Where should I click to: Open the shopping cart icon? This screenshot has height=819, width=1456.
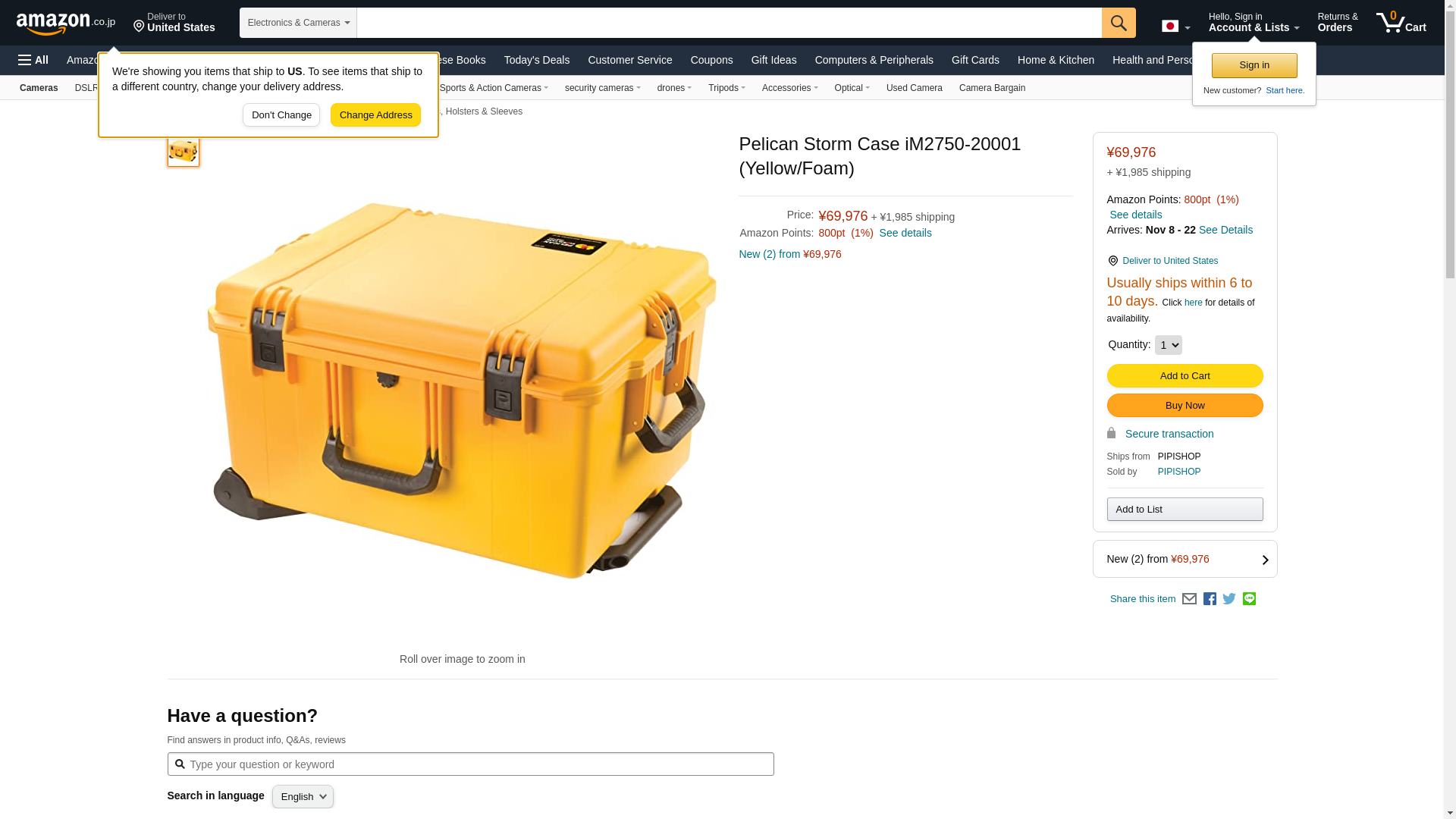pos(1401,23)
